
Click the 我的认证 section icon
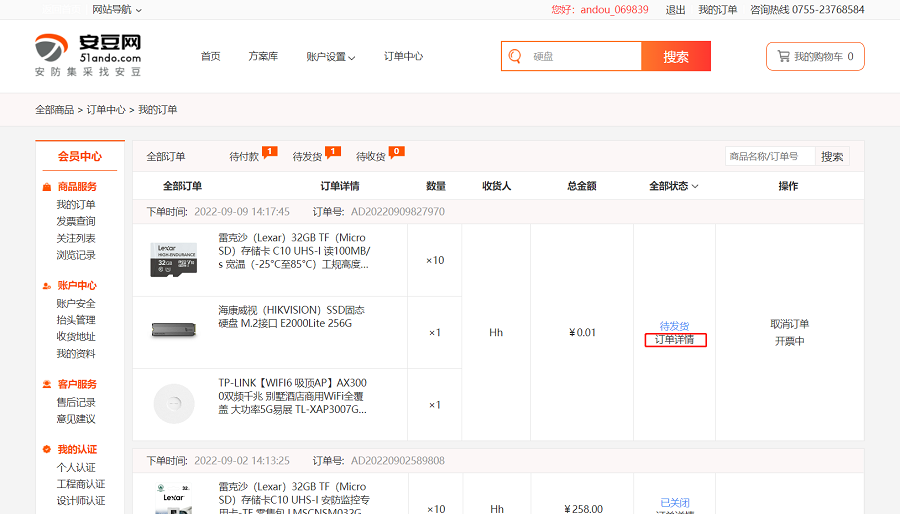46,449
